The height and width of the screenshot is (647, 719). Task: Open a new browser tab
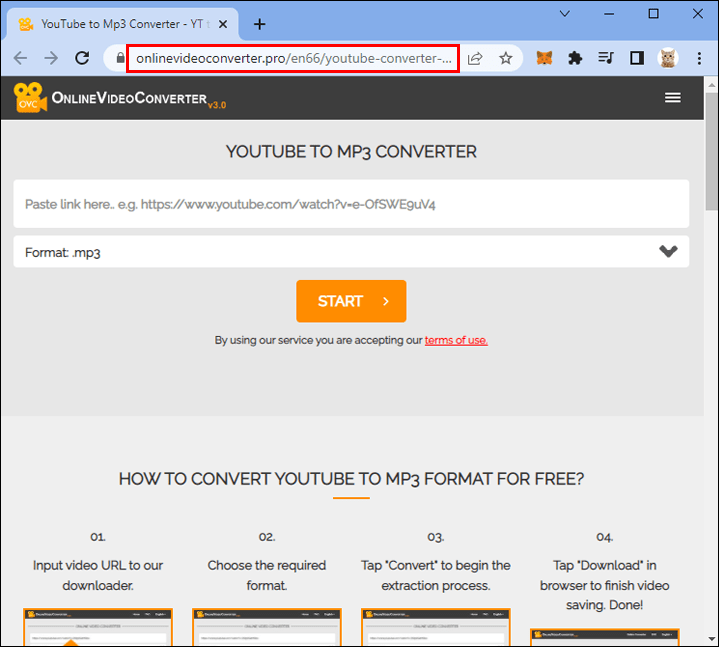[x=260, y=24]
